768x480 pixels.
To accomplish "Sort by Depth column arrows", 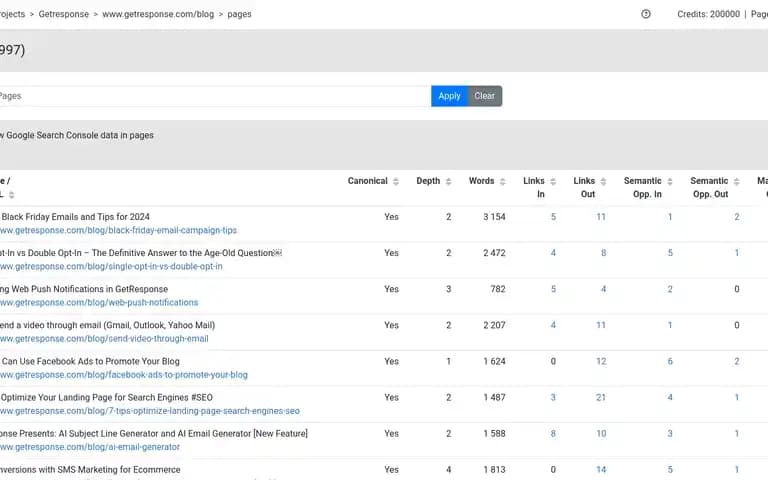I will pos(448,182).
